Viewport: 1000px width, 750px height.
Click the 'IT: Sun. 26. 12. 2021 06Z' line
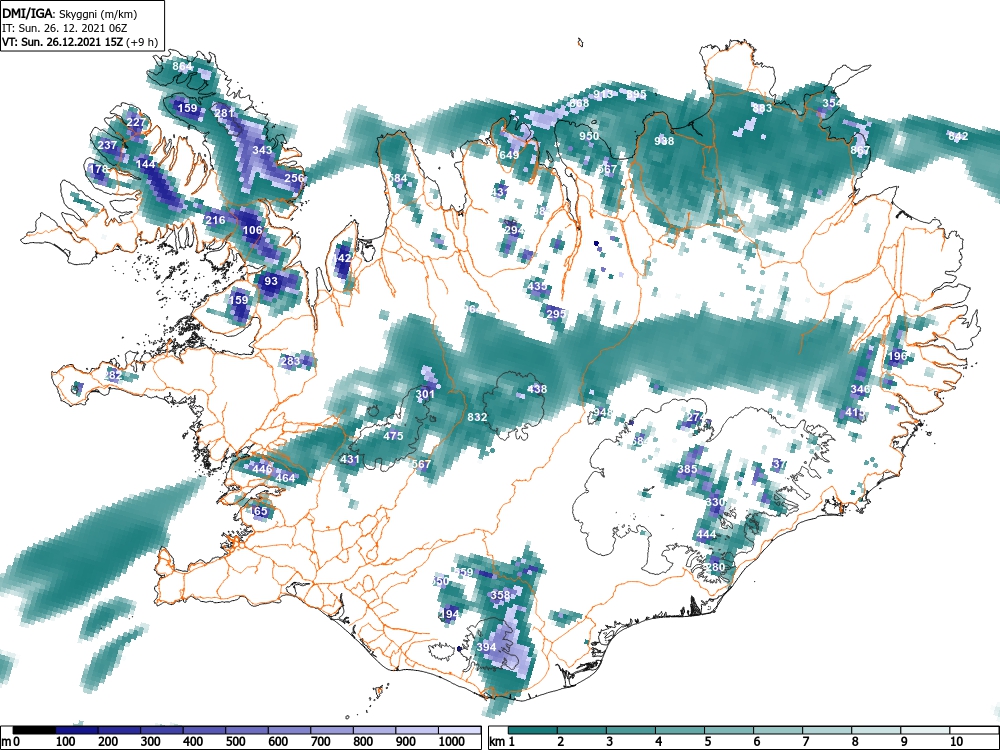(x=64, y=28)
